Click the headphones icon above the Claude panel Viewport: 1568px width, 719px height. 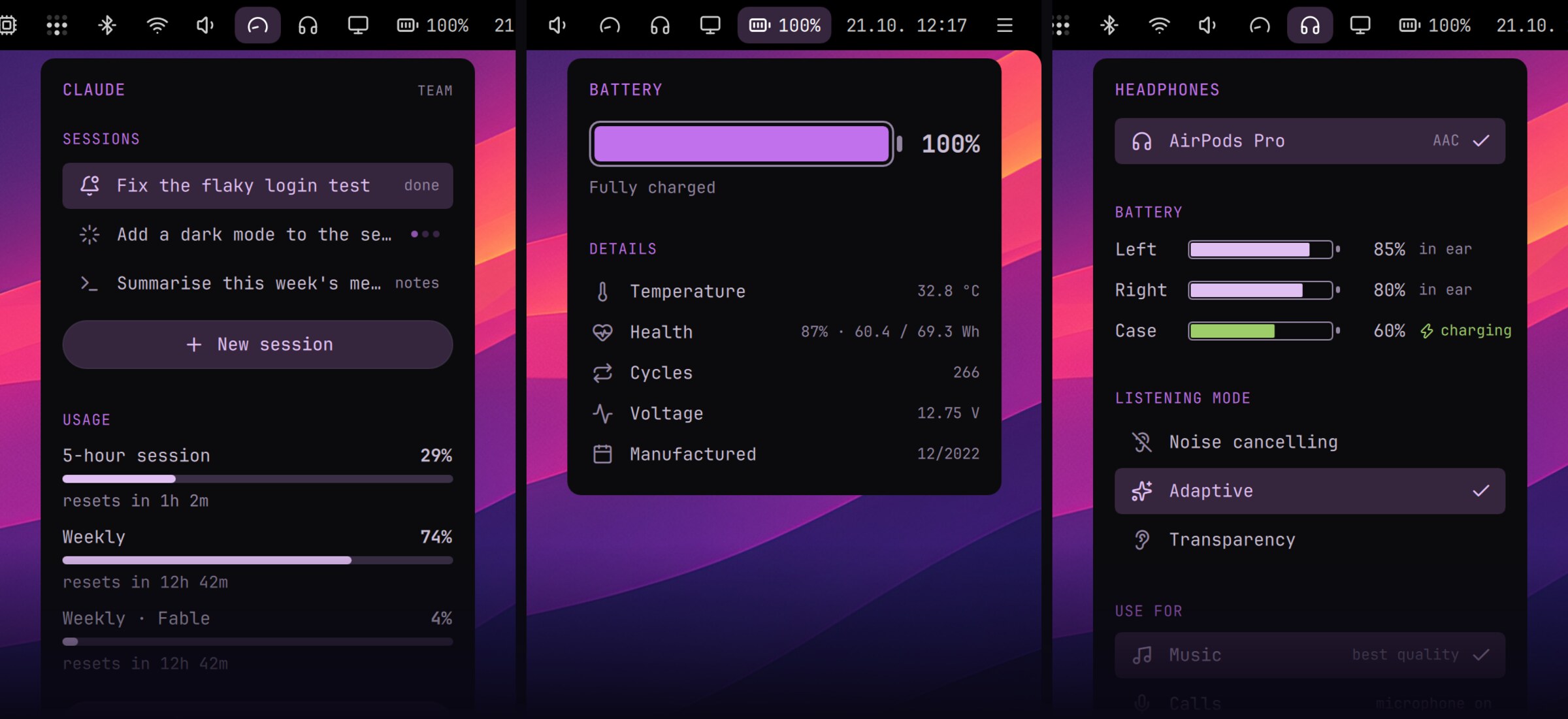[x=308, y=25]
